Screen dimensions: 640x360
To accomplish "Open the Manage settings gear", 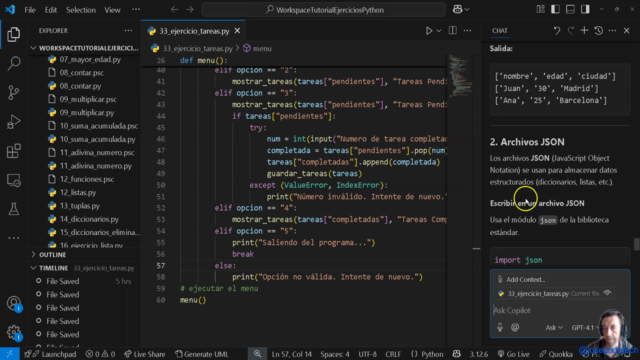I will [x=13, y=332].
